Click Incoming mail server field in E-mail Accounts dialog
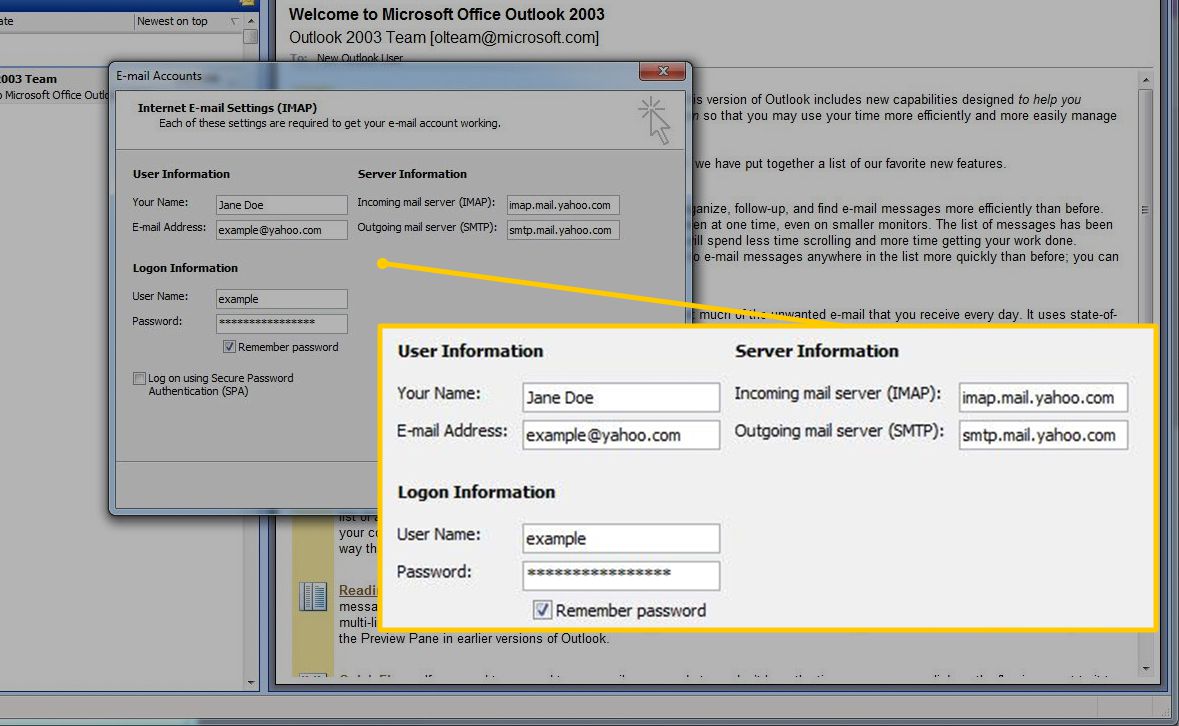The image size is (1179, 726). [562, 204]
